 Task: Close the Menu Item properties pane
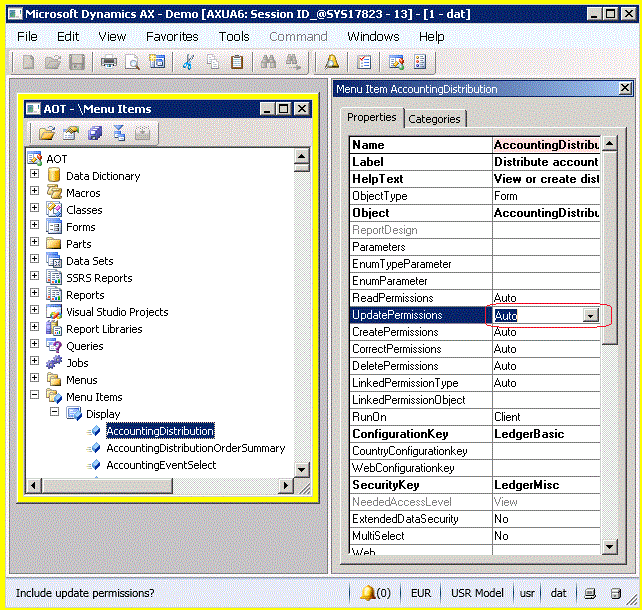click(x=625, y=88)
